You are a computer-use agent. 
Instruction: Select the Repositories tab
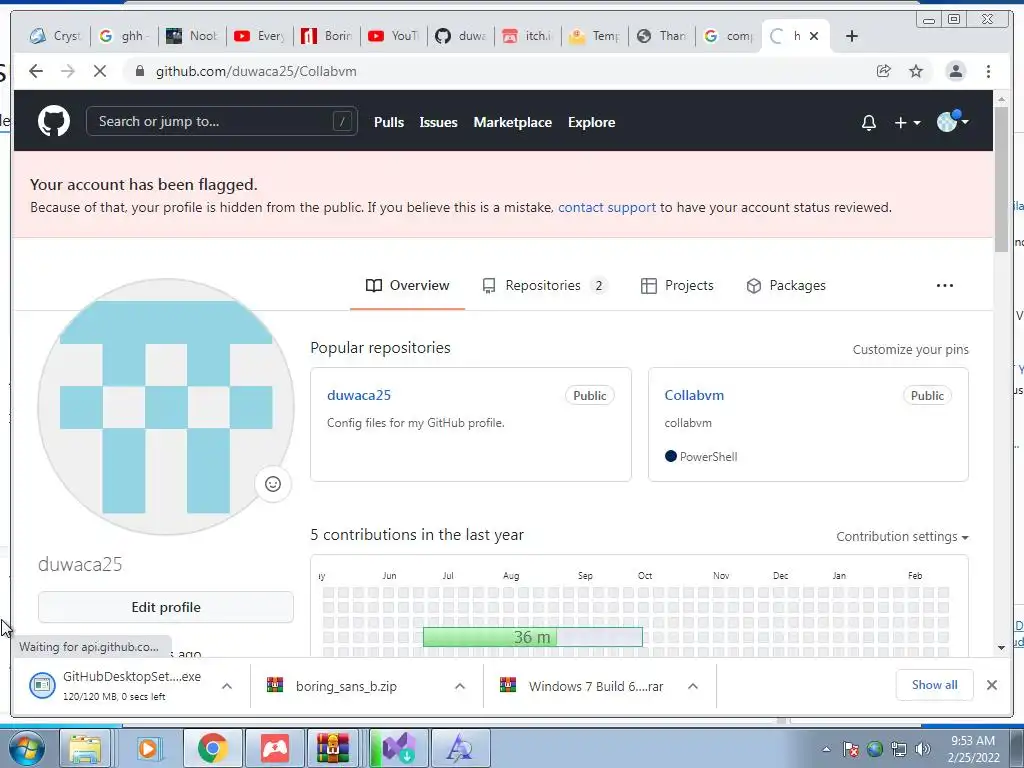(x=545, y=285)
